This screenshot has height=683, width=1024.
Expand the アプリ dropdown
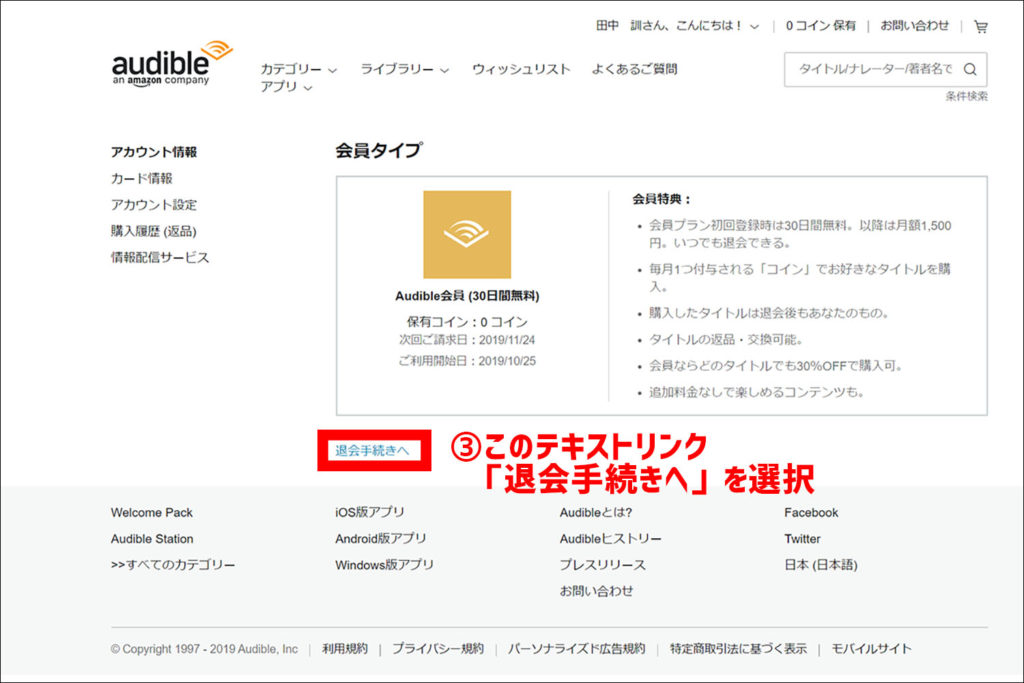(x=286, y=87)
